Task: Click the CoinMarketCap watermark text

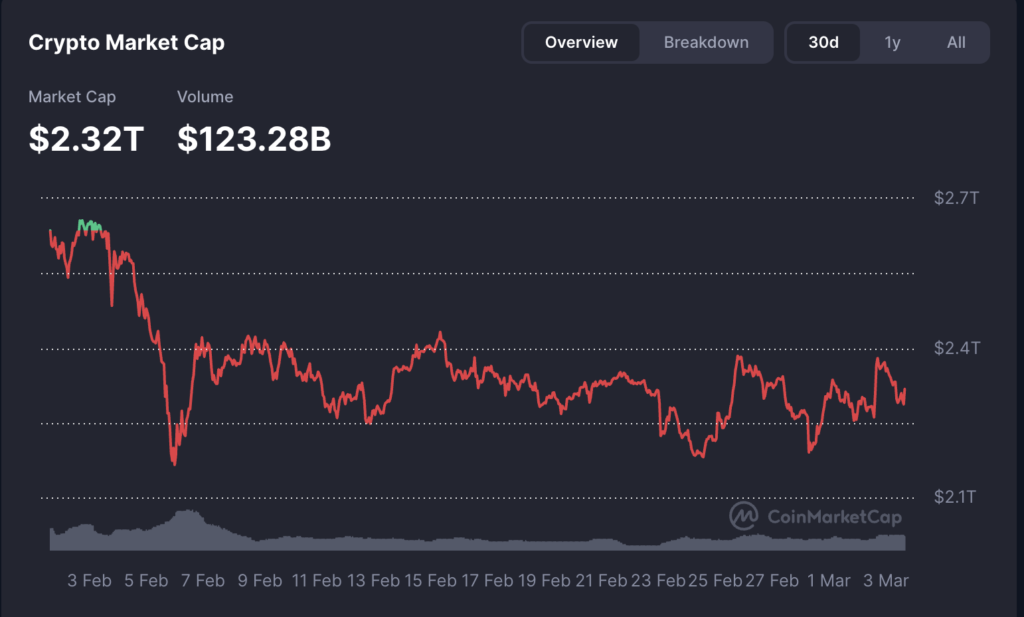Action: pyautogui.click(x=834, y=517)
